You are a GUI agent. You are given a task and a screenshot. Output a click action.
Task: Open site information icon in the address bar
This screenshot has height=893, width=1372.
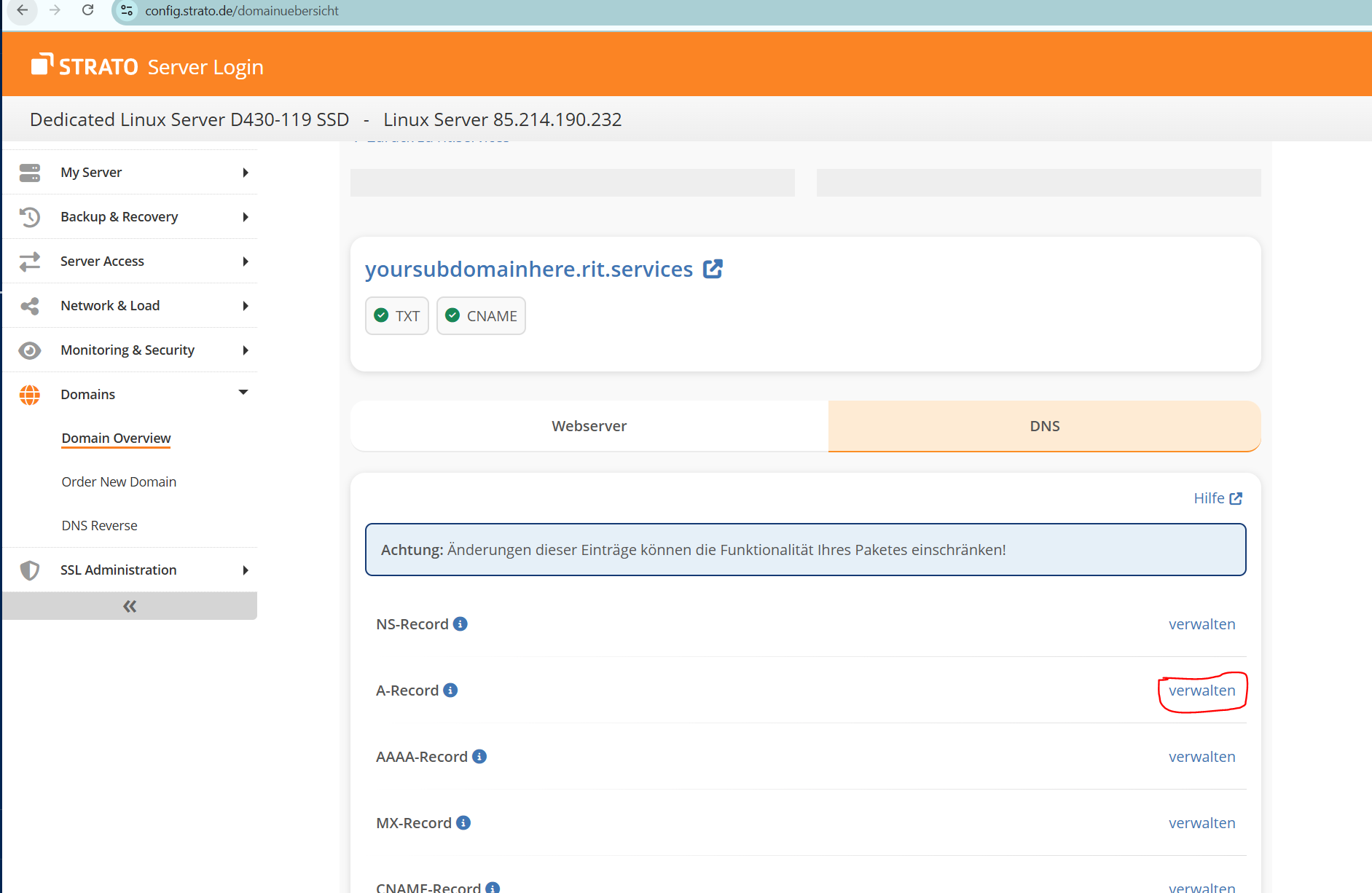[x=127, y=10]
